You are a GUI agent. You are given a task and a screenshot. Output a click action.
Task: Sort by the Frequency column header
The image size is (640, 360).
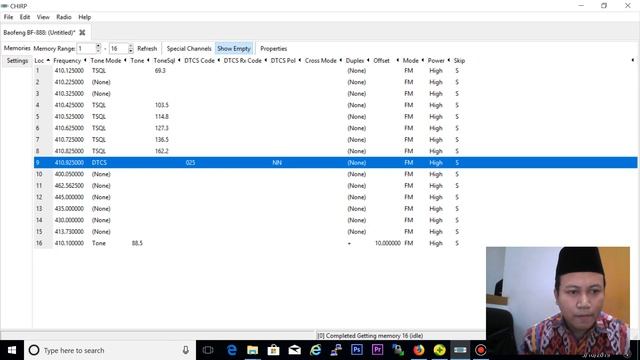pyautogui.click(x=67, y=60)
